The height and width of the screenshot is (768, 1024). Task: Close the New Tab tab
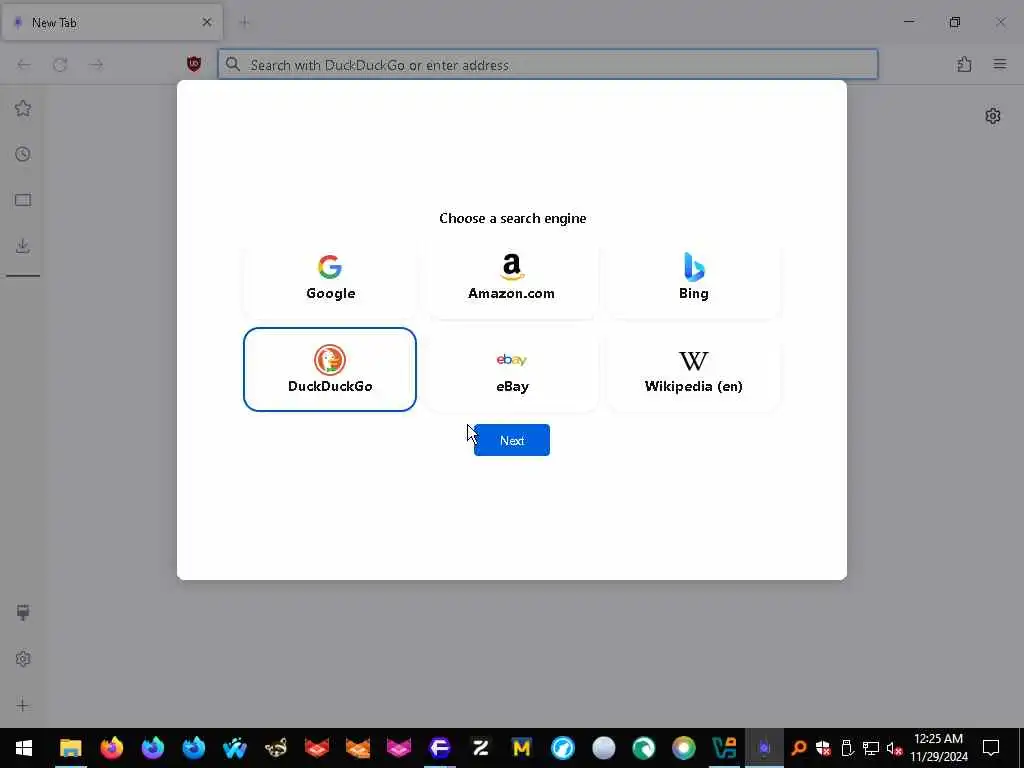207,22
